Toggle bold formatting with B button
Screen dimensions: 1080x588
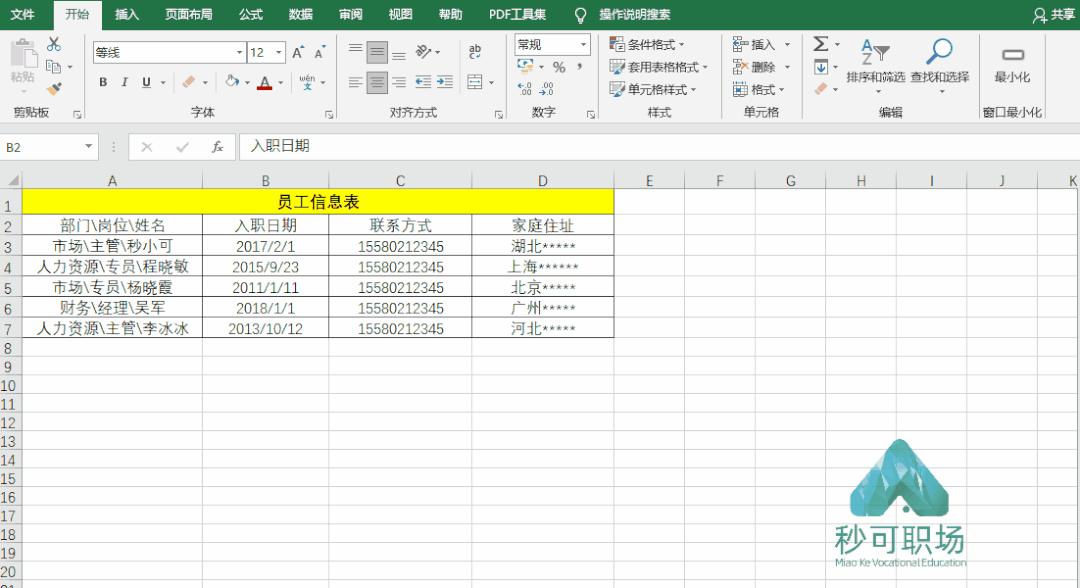click(102, 83)
